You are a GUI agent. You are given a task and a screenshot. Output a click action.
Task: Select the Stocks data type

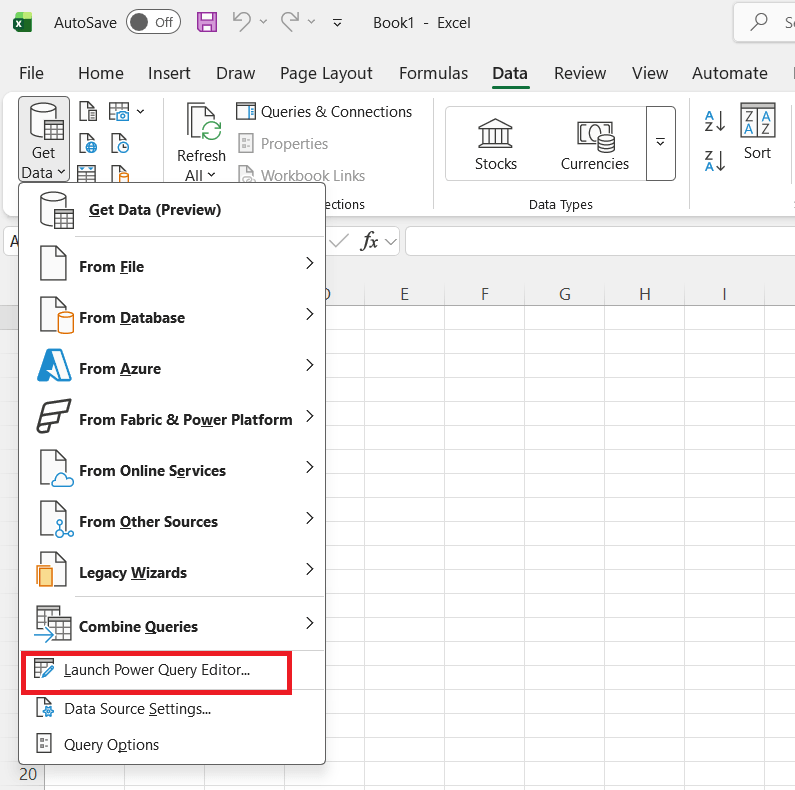click(495, 145)
